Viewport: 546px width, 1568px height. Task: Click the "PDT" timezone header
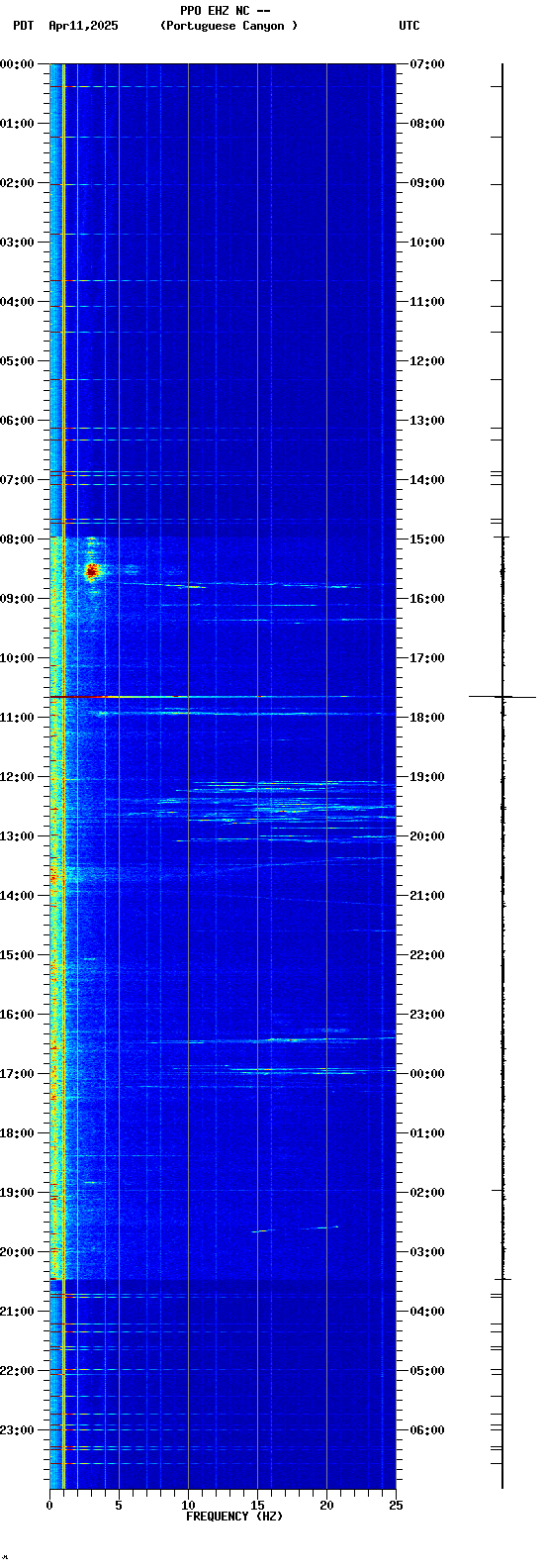23,26
